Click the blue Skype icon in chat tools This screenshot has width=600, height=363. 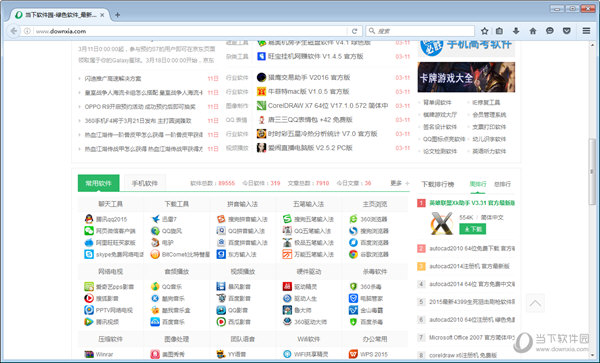point(89,254)
